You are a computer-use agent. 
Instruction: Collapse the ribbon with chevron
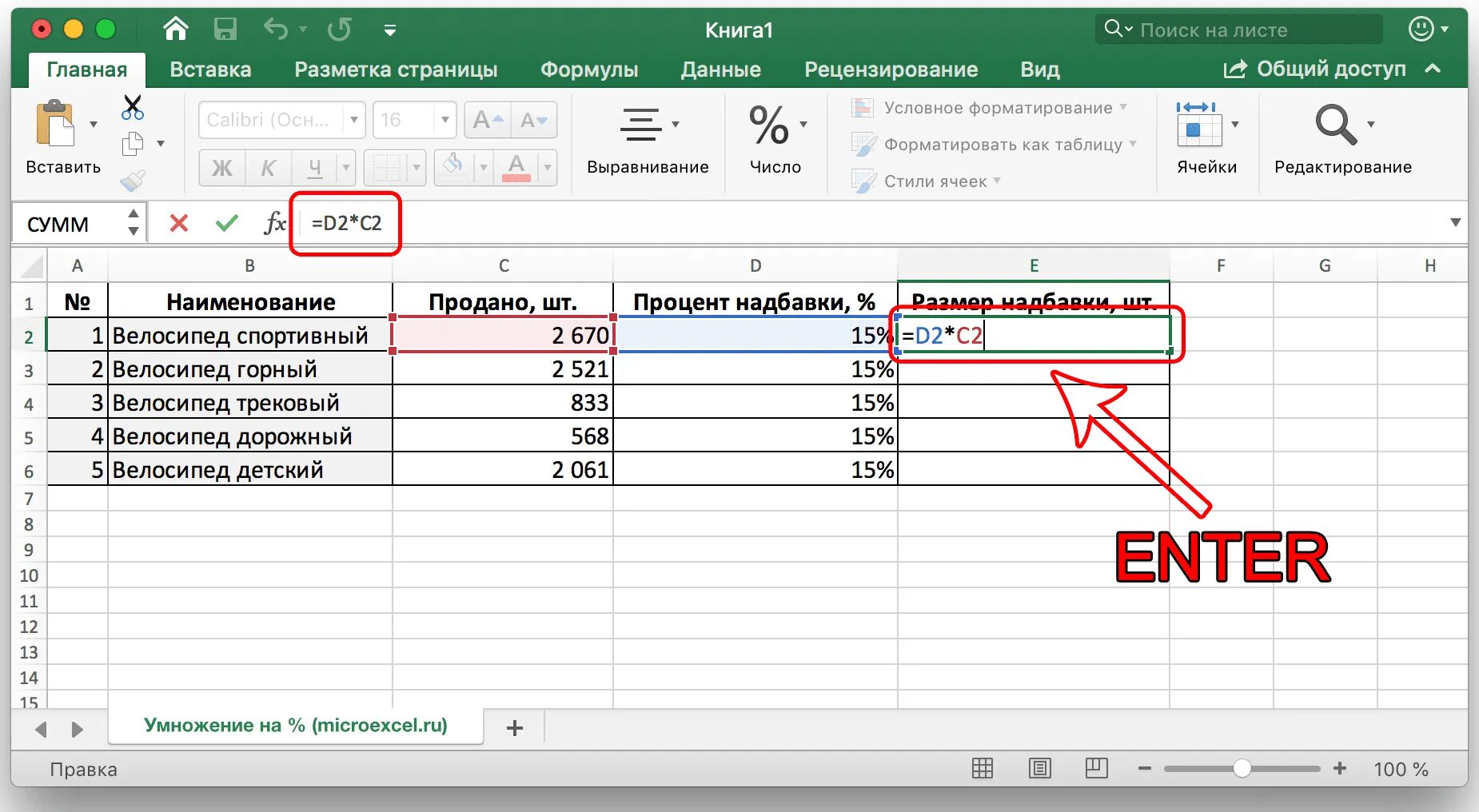pyautogui.click(x=1433, y=70)
